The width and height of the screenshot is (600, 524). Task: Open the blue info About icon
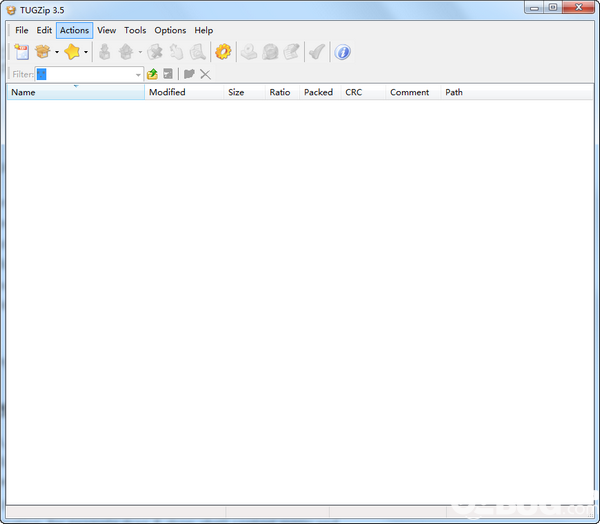coord(342,52)
